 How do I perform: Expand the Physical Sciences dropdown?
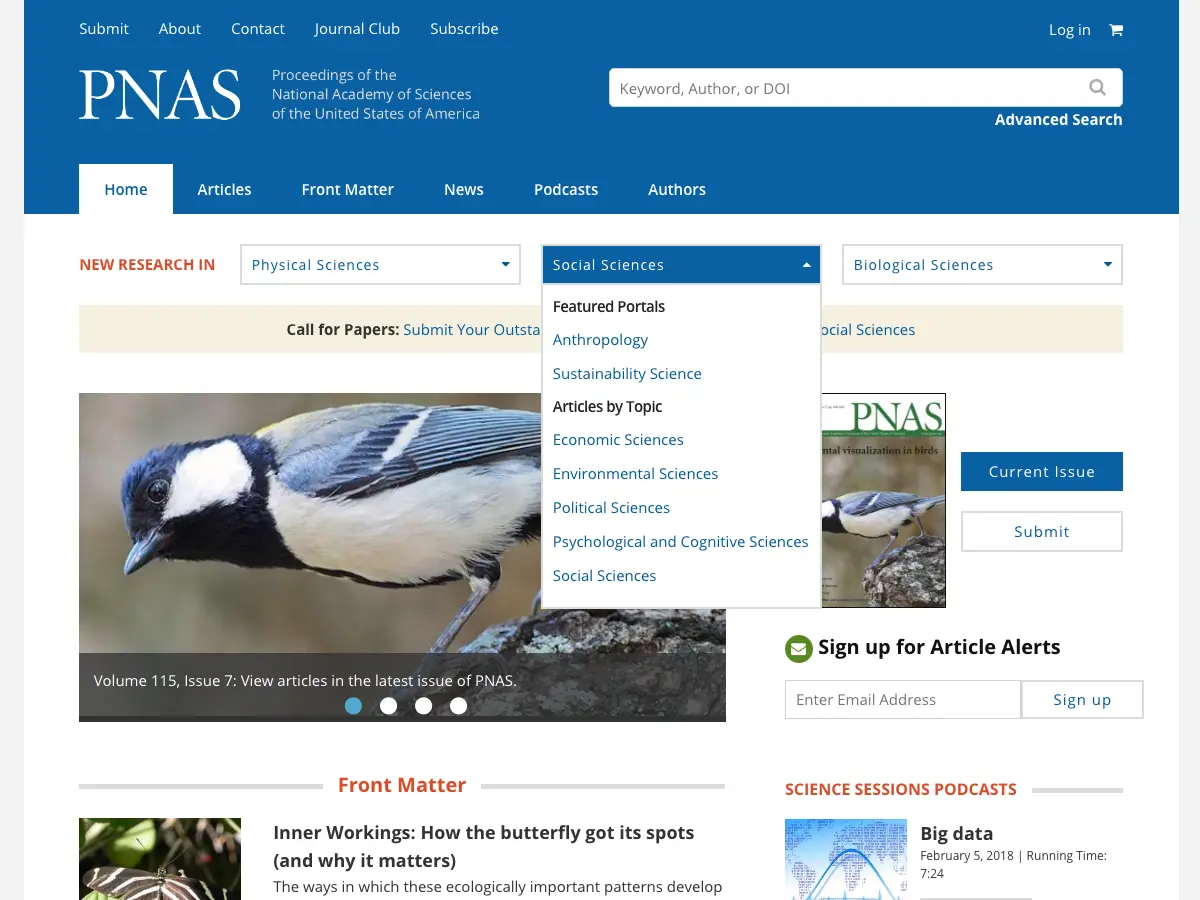[380, 265]
